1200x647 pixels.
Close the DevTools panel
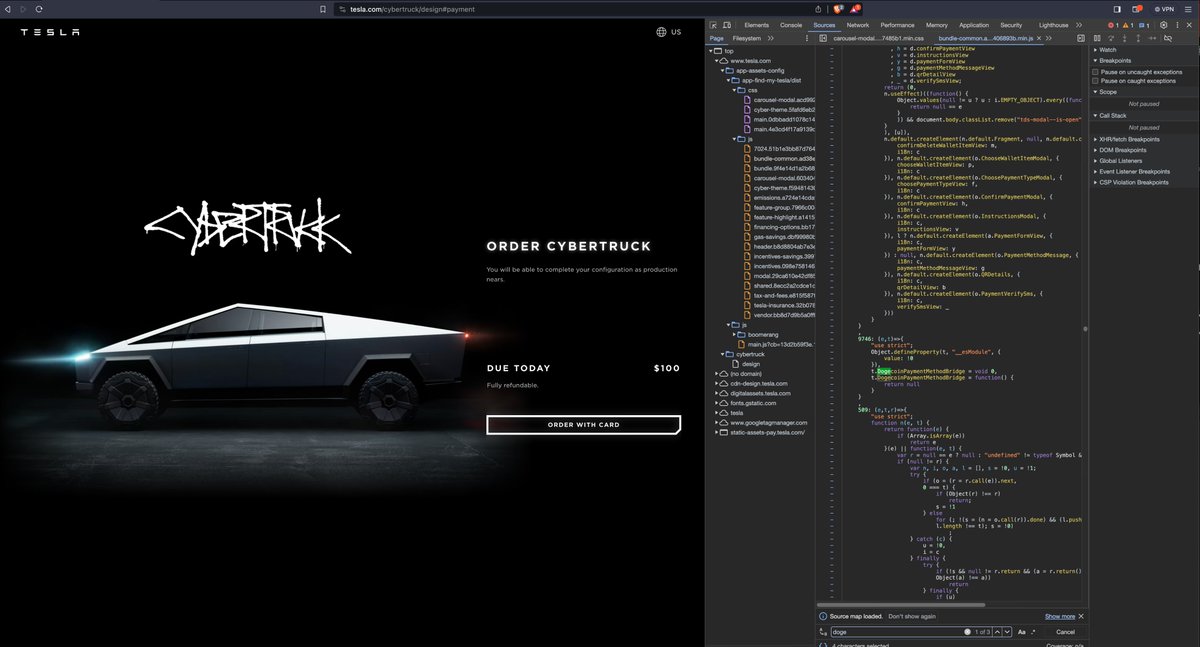[1190, 24]
